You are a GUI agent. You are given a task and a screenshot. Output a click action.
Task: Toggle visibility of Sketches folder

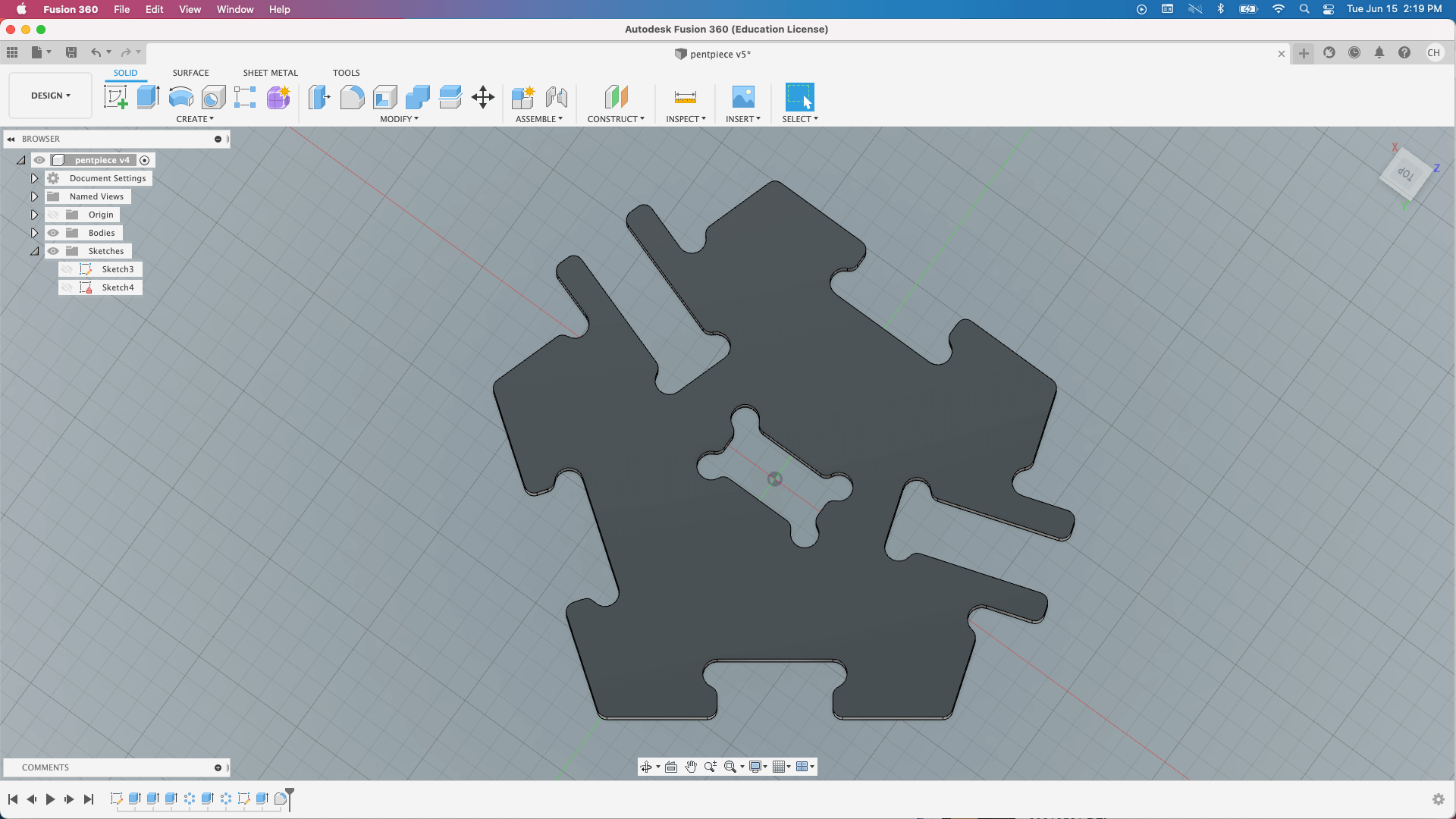click(53, 251)
